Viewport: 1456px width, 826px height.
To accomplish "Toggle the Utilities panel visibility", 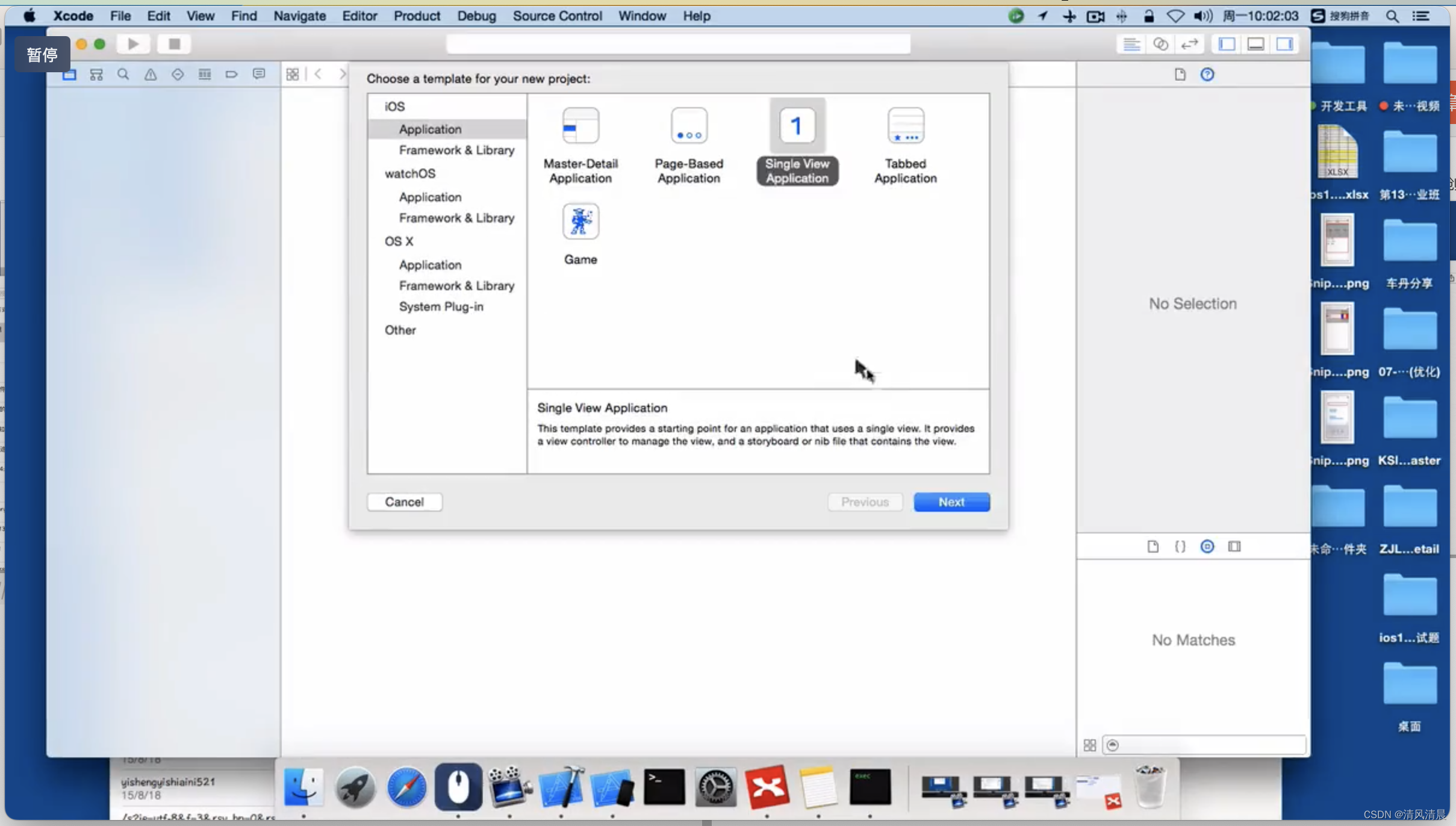I will (1284, 43).
